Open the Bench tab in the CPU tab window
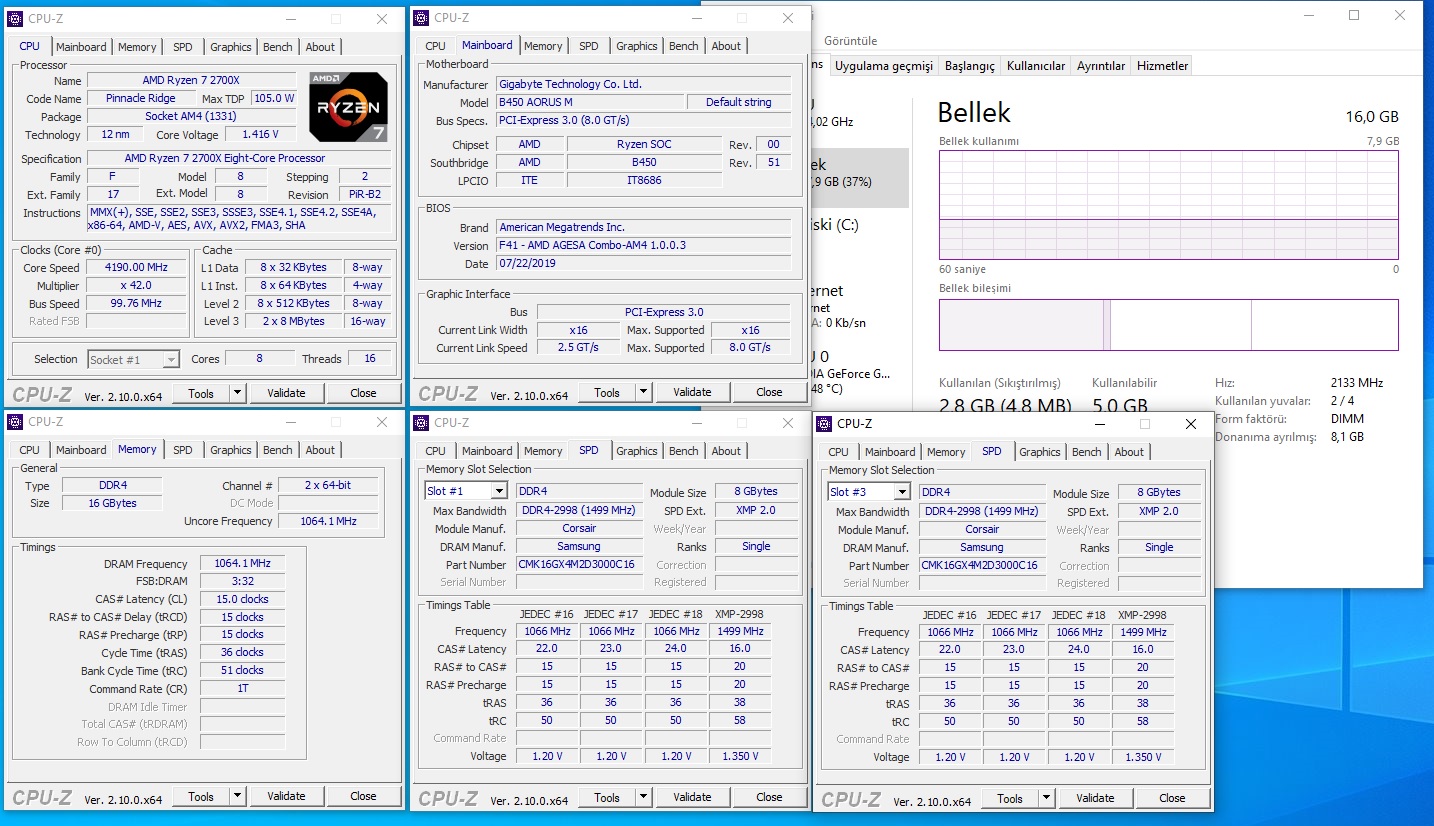This screenshot has height=826, width=1434. coord(278,47)
